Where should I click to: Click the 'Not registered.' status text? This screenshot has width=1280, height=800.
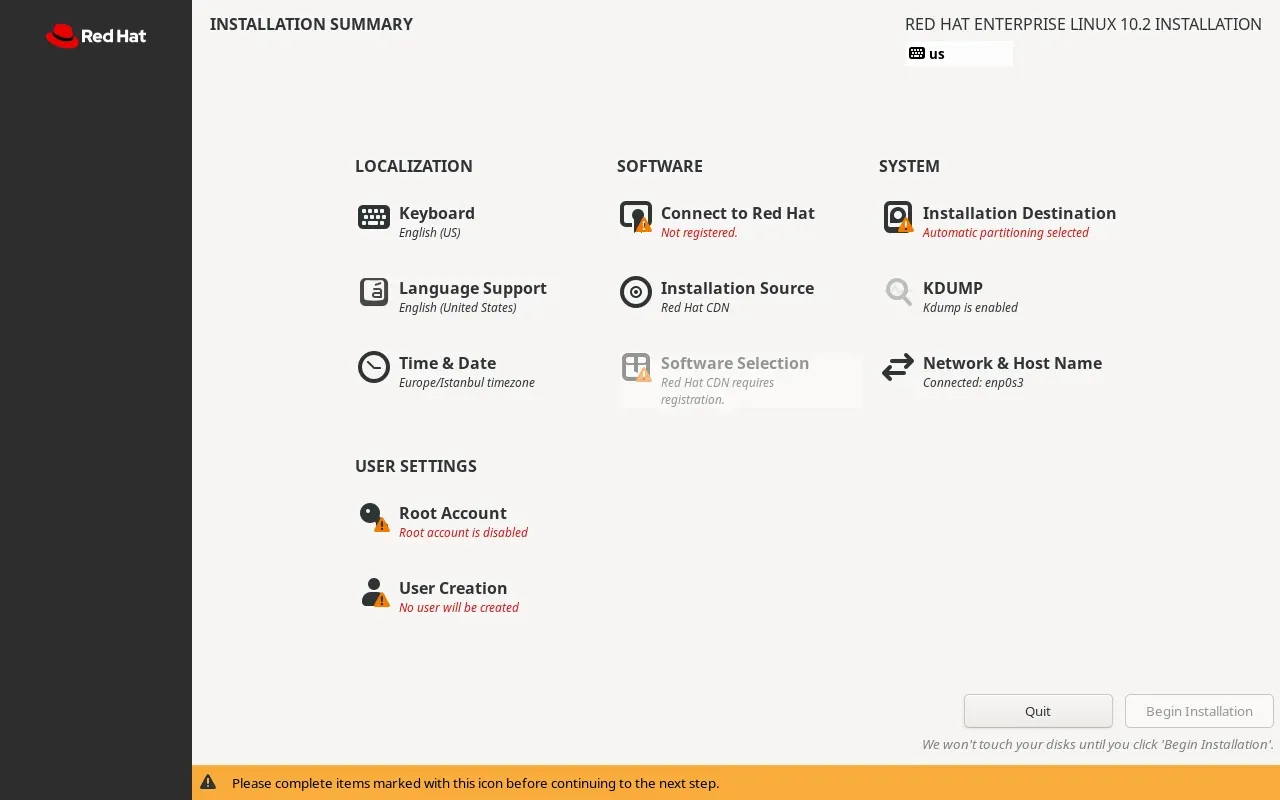[x=699, y=233]
